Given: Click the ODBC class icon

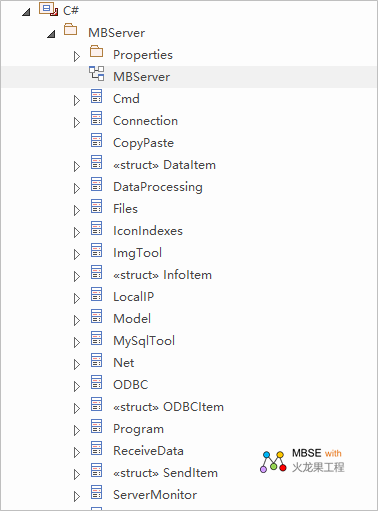Looking at the screenshot, I should pos(96,382).
